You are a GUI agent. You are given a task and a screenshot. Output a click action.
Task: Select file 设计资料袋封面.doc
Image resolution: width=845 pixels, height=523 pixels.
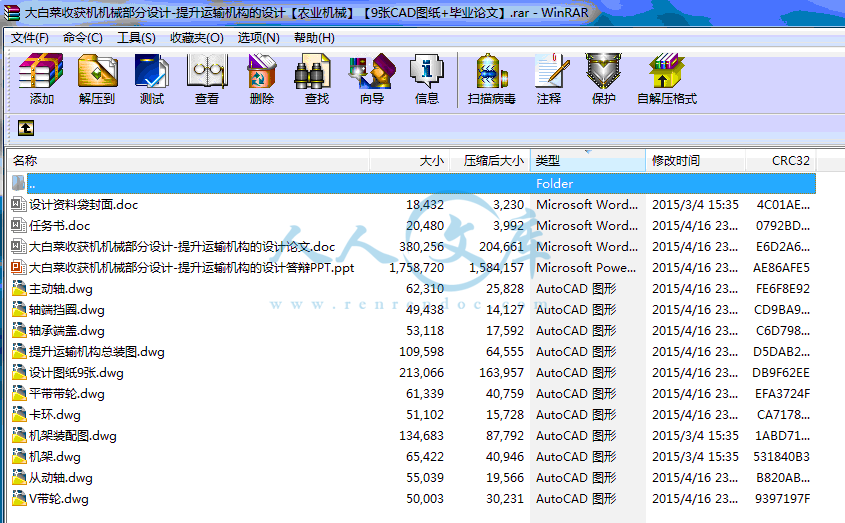[x=84, y=204]
